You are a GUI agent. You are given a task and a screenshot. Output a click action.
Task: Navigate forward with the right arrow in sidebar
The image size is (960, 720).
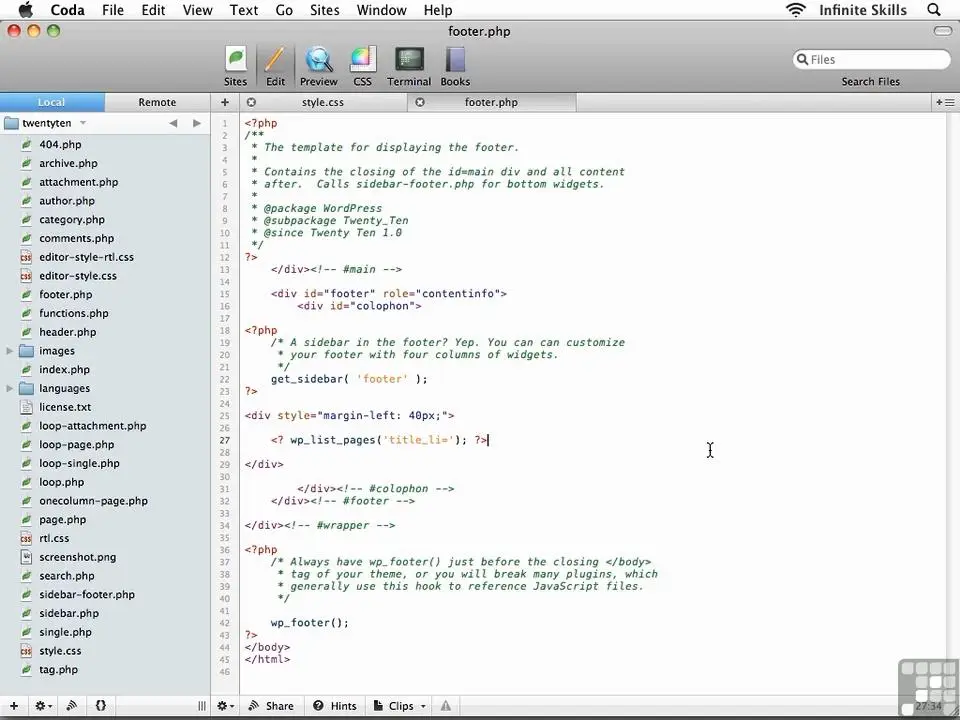click(197, 123)
